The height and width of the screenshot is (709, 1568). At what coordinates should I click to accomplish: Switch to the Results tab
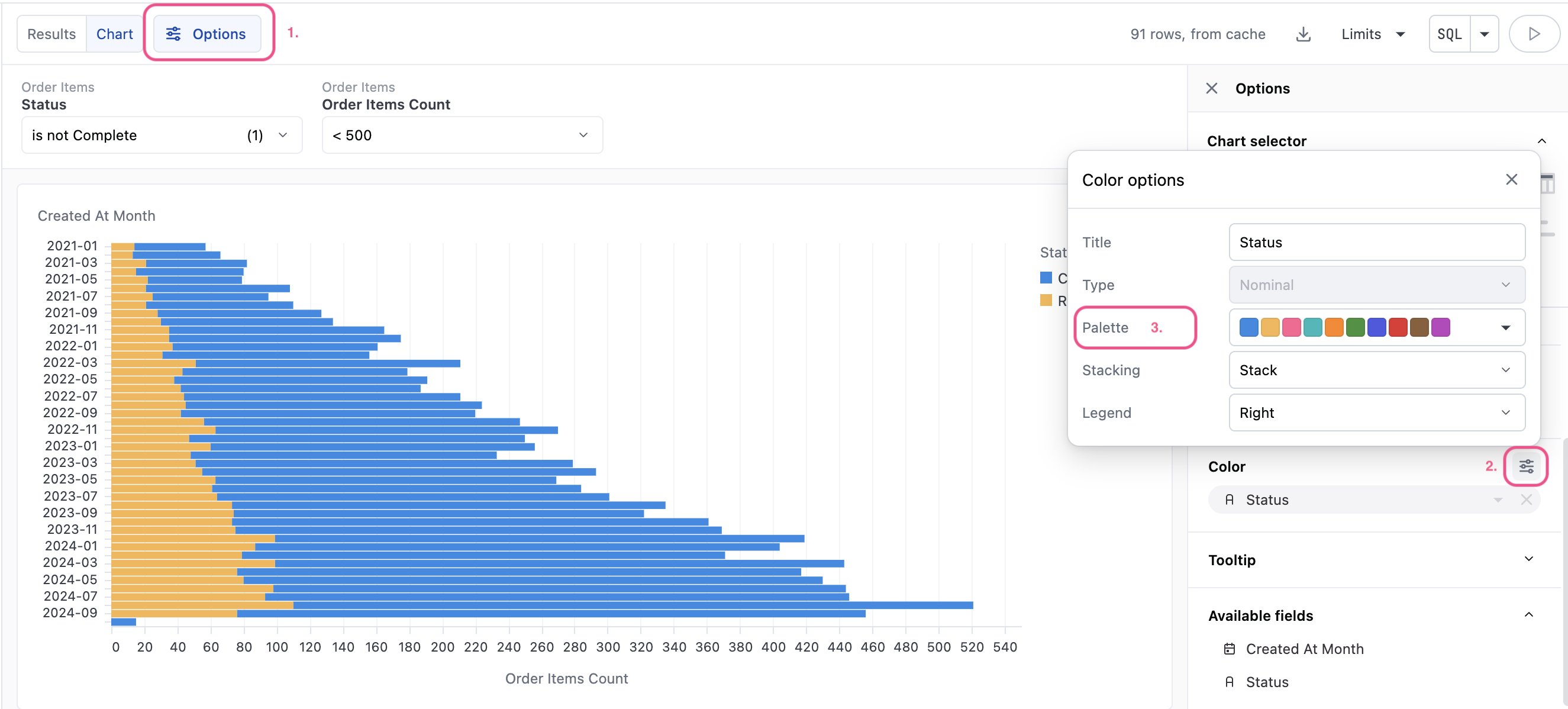[x=51, y=34]
